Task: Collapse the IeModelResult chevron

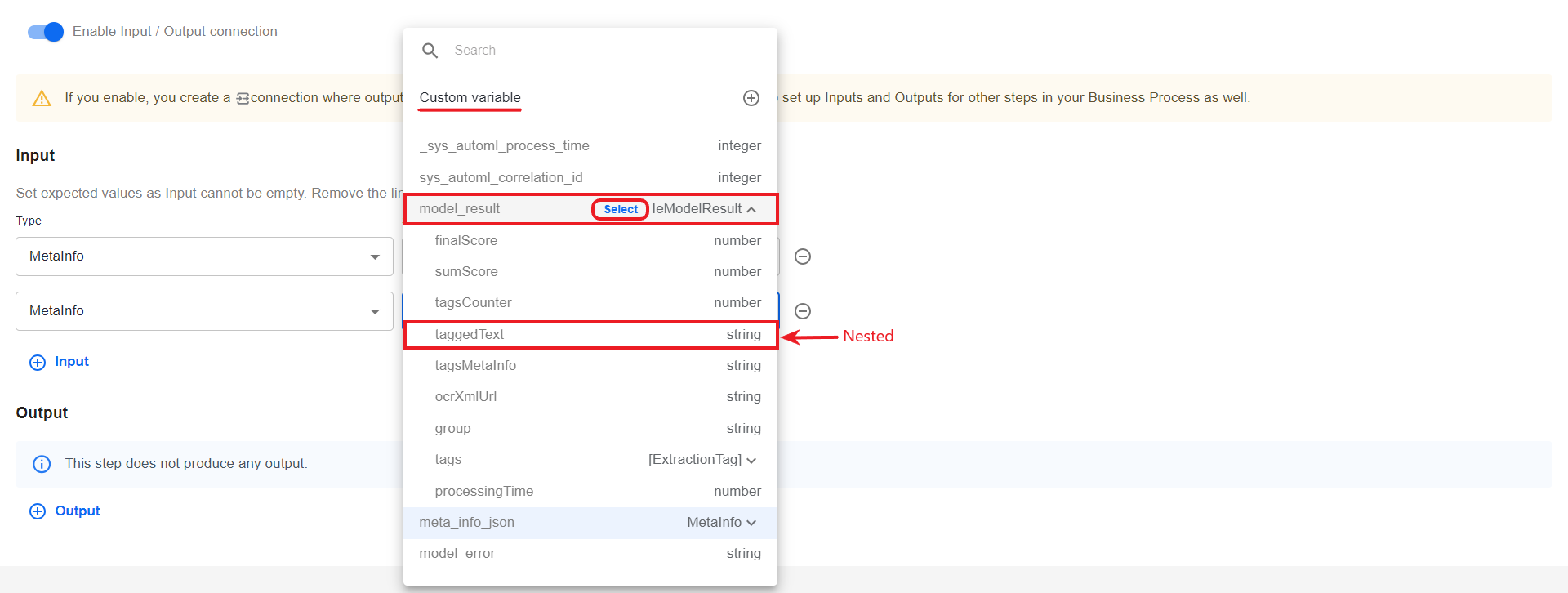Action: (751, 210)
